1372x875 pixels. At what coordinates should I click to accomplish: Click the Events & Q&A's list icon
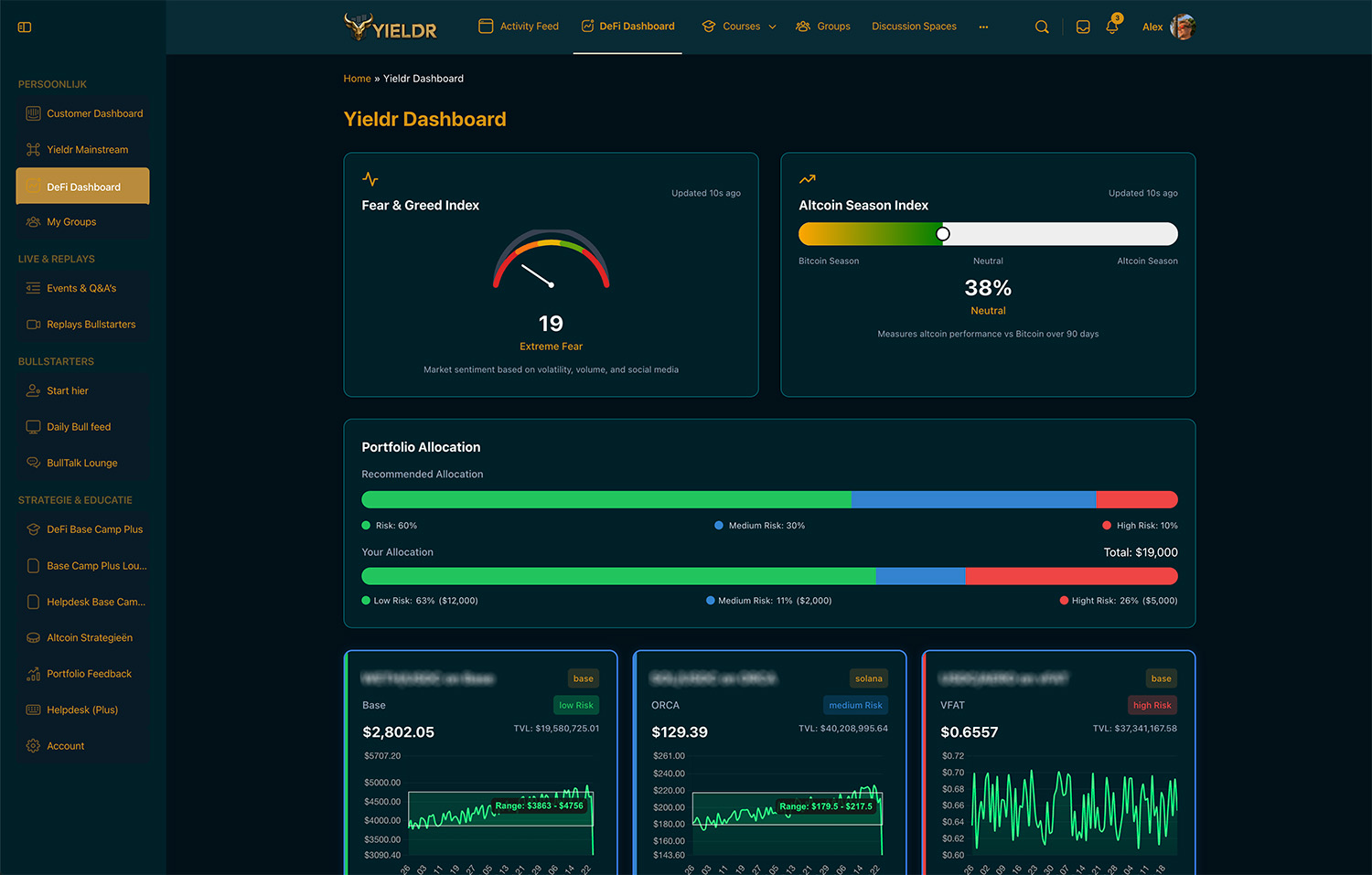[33, 289]
